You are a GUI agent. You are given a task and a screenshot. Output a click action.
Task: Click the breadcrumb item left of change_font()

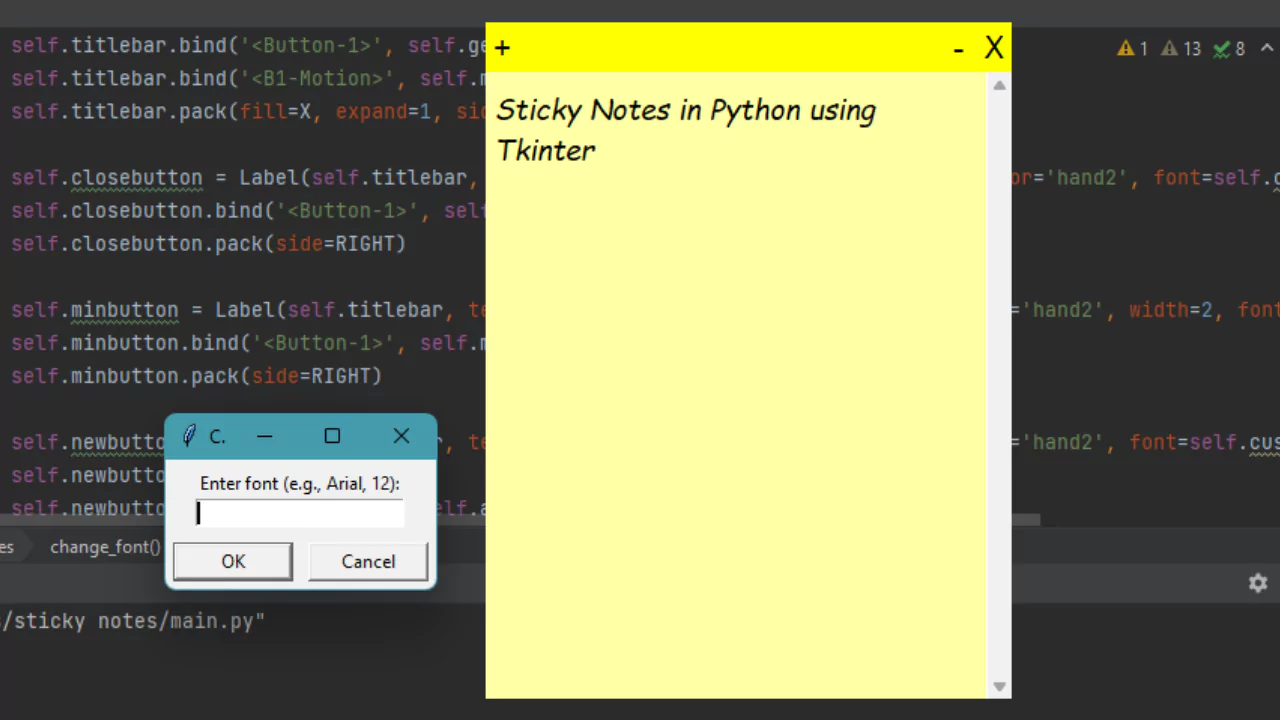pyautogui.click(x=8, y=547)
